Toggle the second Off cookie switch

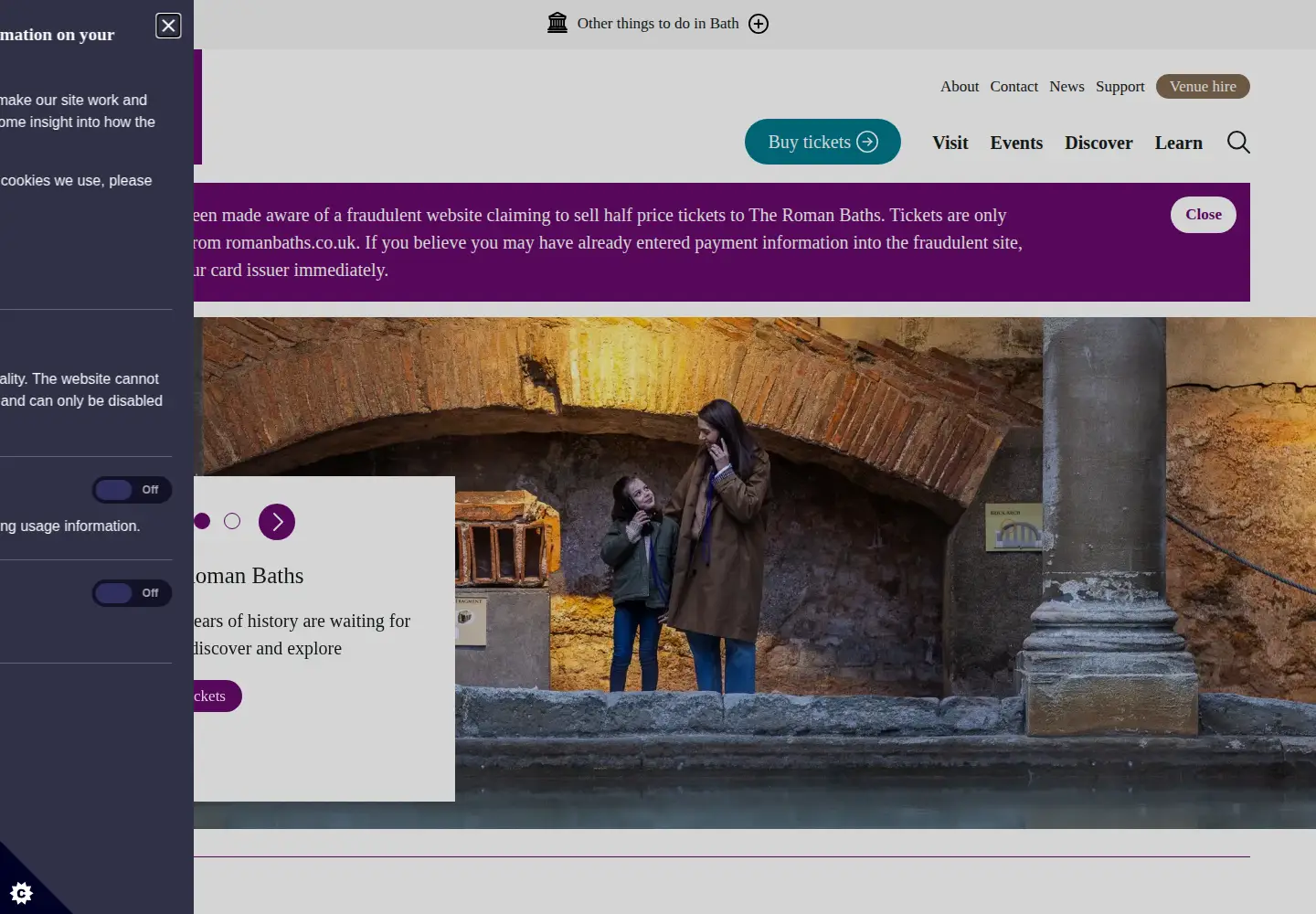click(132, 593)
